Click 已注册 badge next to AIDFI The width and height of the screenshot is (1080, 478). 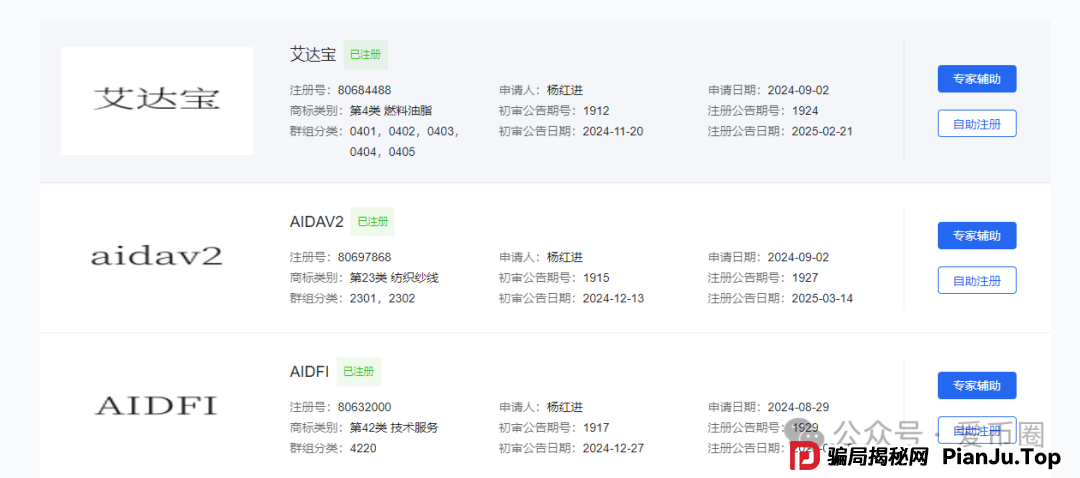click(x=358, y=372)
